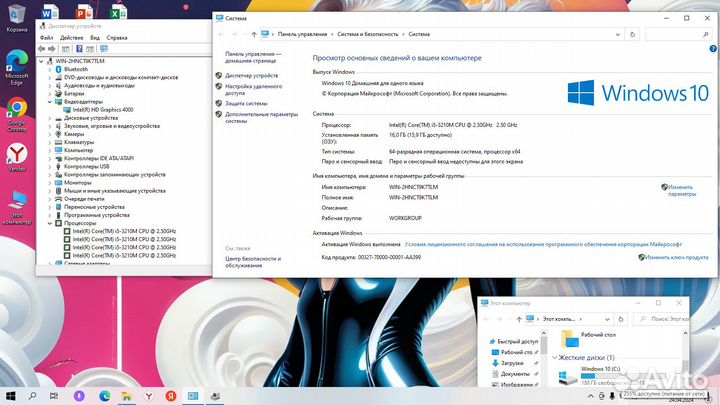Expand the Камеры node
This screenshot has width=720, height=405.
pos(50,134)
